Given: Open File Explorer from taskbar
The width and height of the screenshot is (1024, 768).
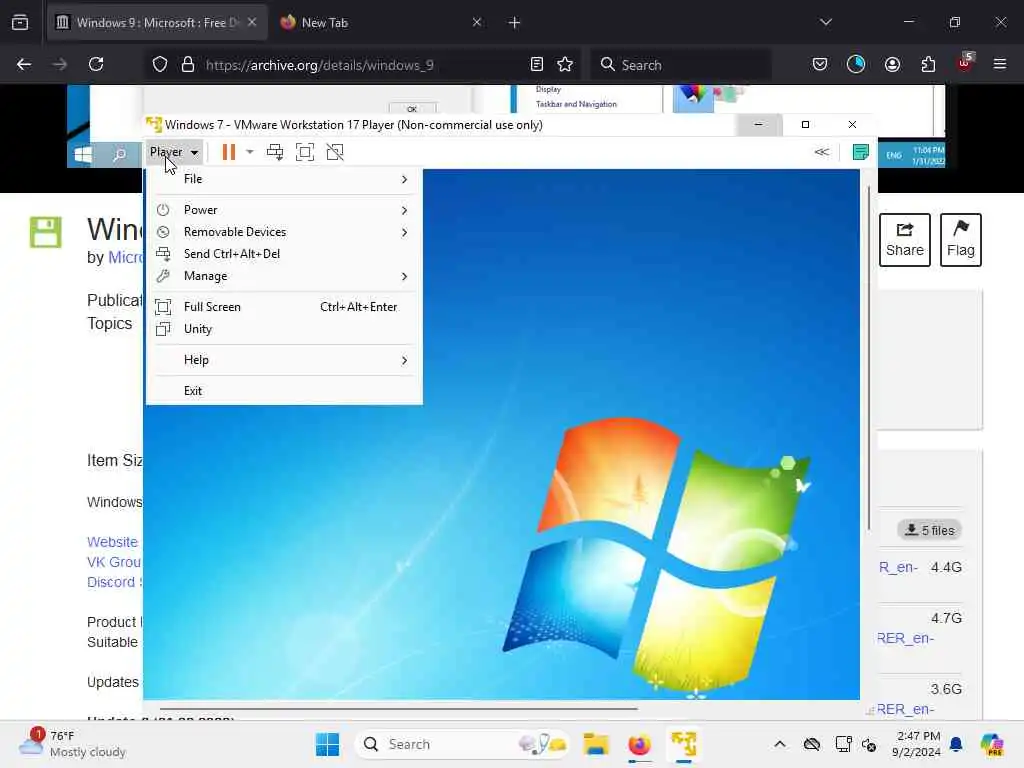Looking at the screenshot, I should (x=596, y=744).
